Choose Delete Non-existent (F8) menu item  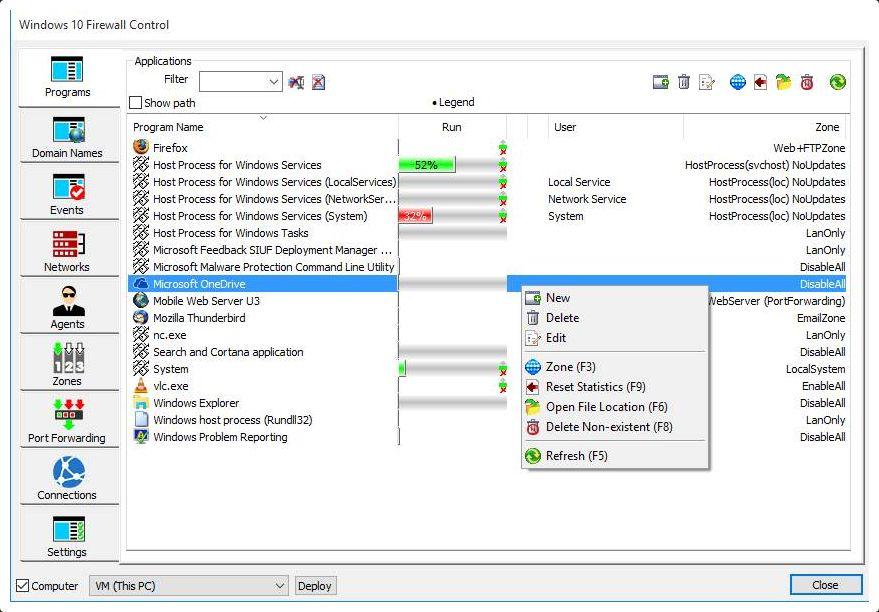pos(615,427)
